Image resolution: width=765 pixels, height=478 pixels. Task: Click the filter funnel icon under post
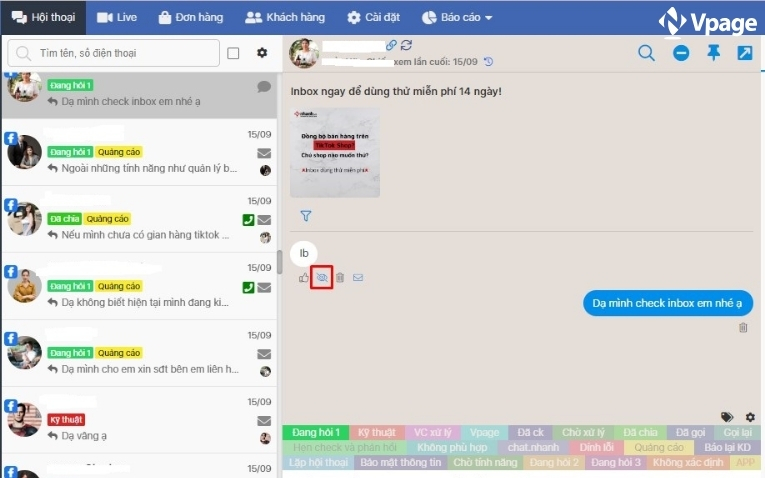(306, 216)
